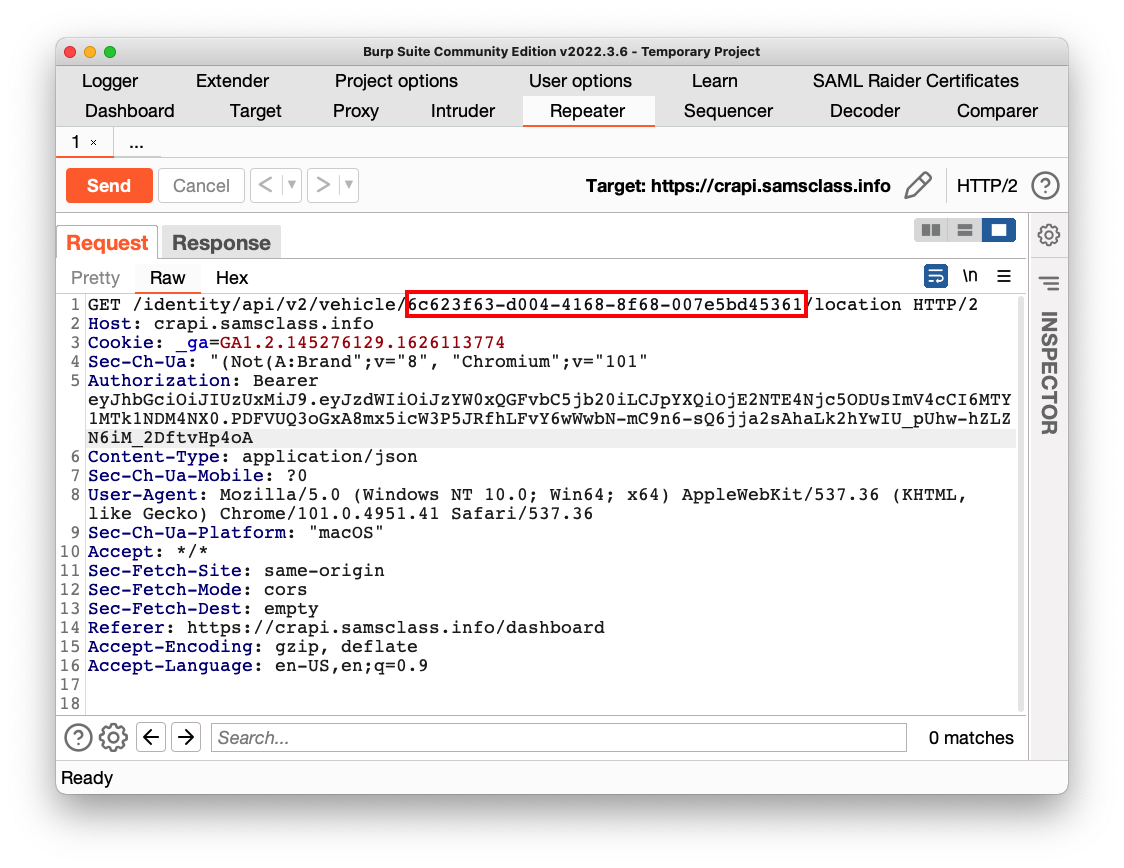The width and height of the screenshot is (1124, 868).
Task: Click the Cookie _ga value
Action: pyautogui.click(x=362, y=343)
